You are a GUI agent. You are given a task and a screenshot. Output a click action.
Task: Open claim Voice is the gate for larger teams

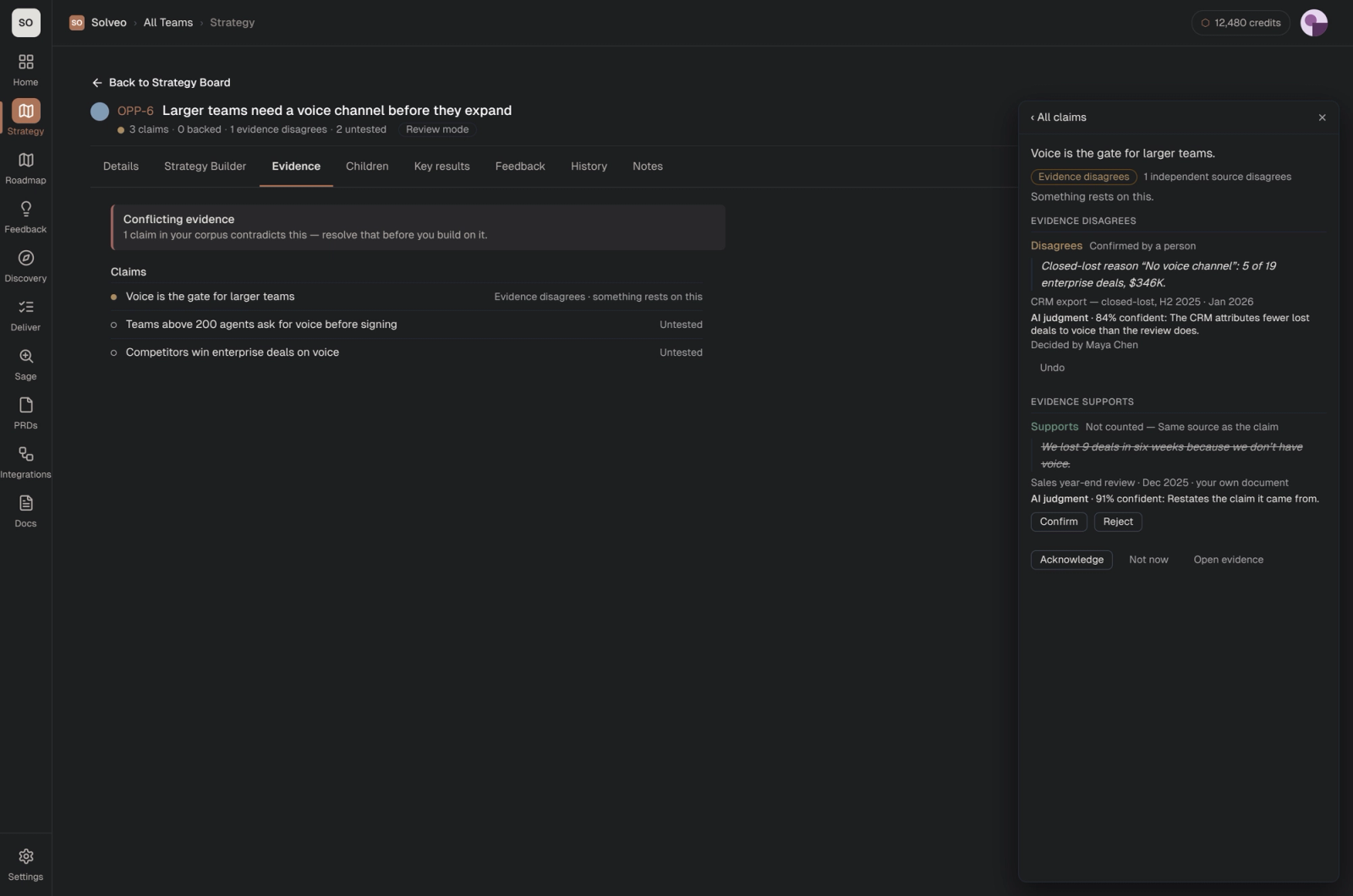[407, 297]
